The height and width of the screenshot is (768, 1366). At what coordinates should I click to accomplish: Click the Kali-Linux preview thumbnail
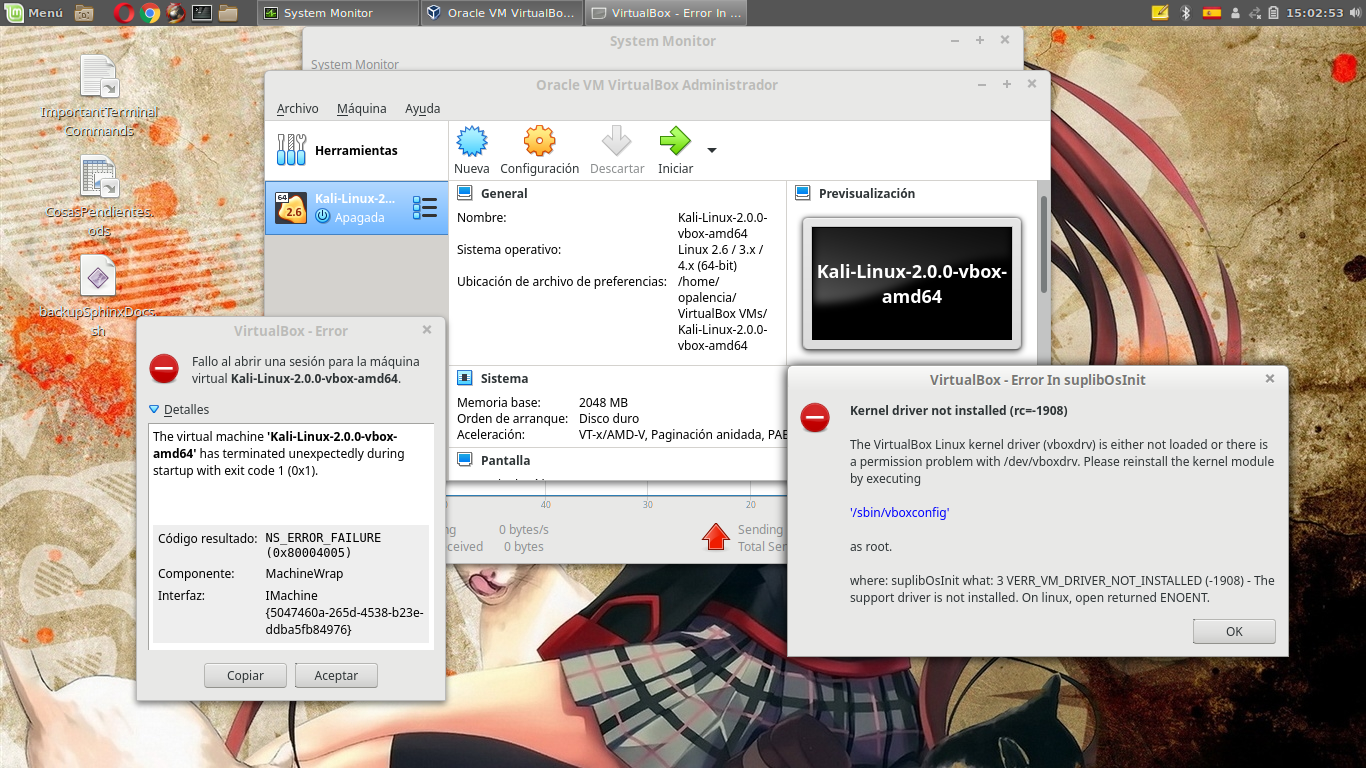pyautogui.click(x=912, y=283)
